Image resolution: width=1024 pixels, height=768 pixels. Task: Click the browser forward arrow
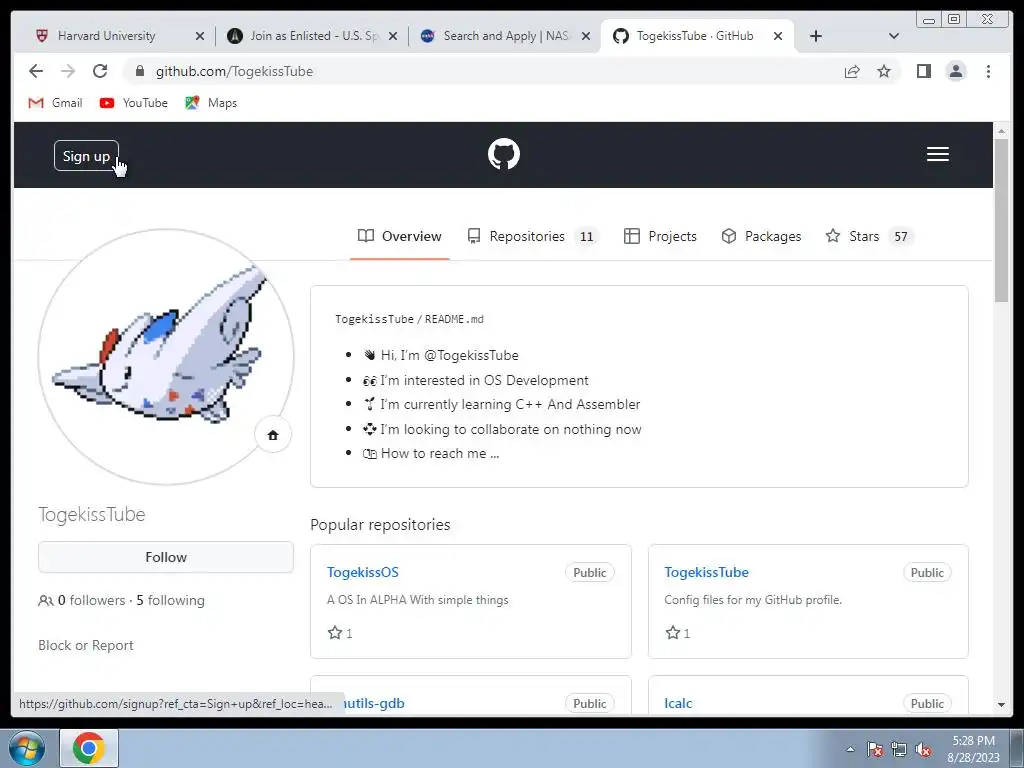click(x=68, y=71)
